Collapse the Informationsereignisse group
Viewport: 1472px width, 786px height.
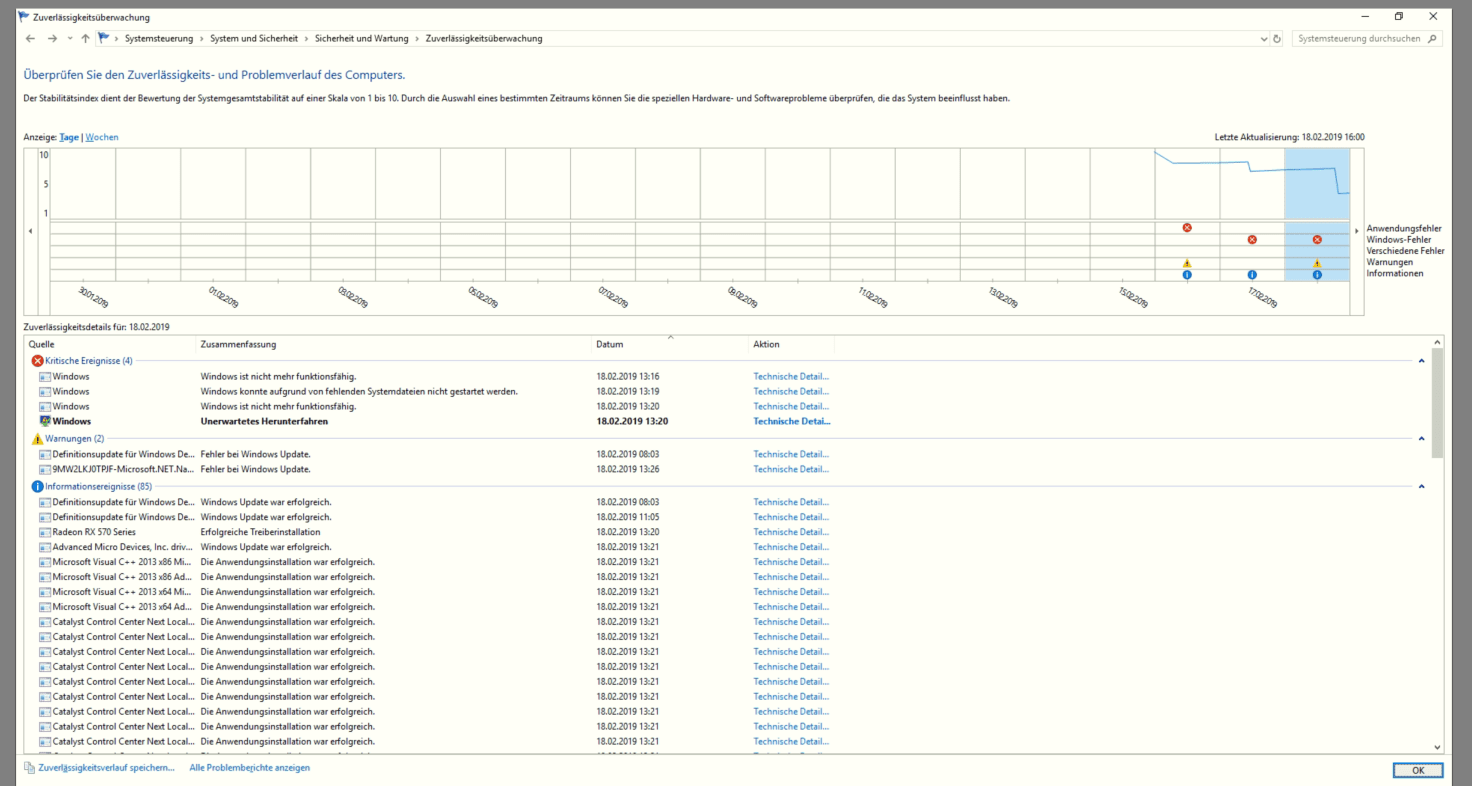1421,487
